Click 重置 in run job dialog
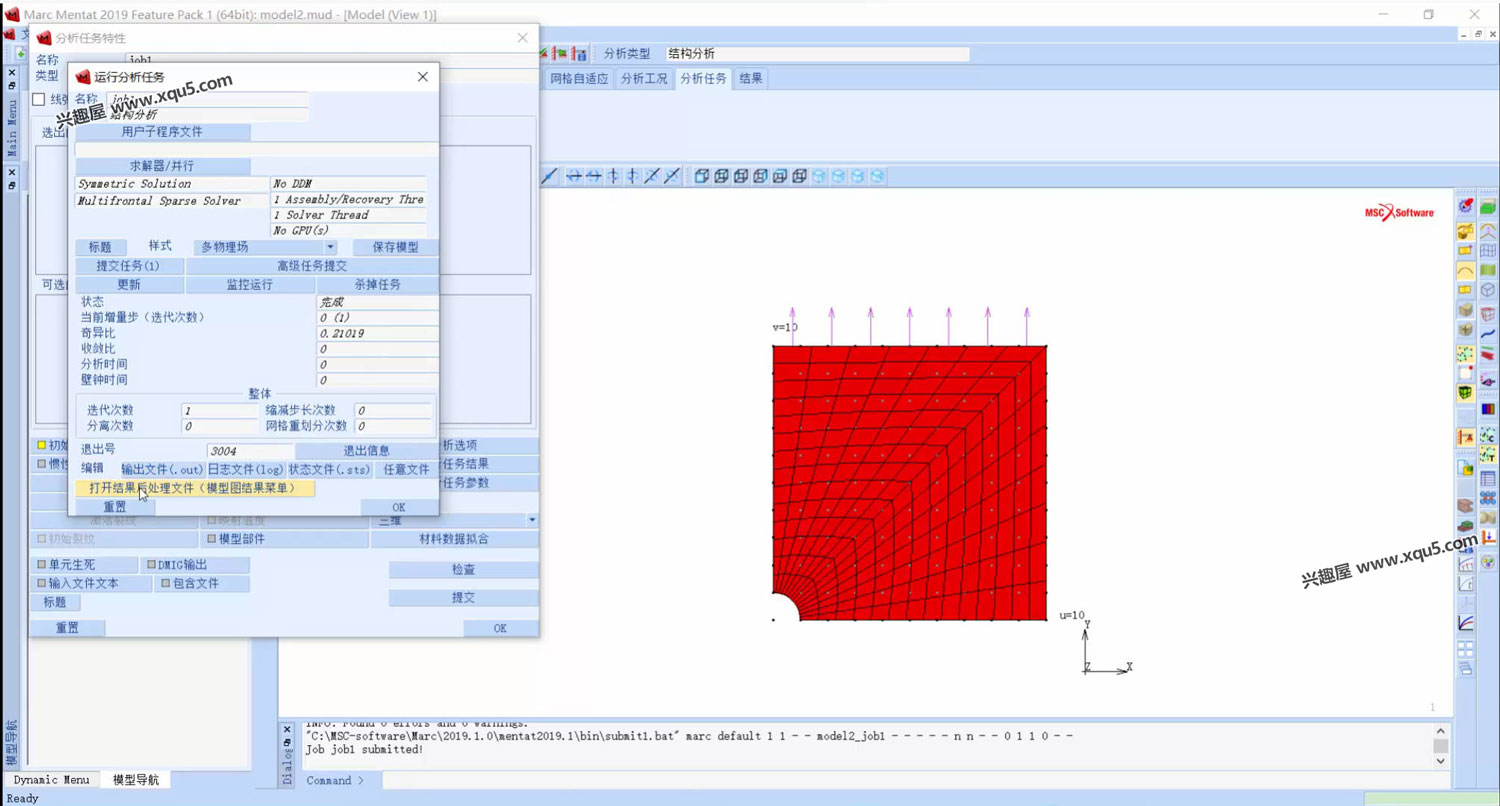 pos(115,507)
